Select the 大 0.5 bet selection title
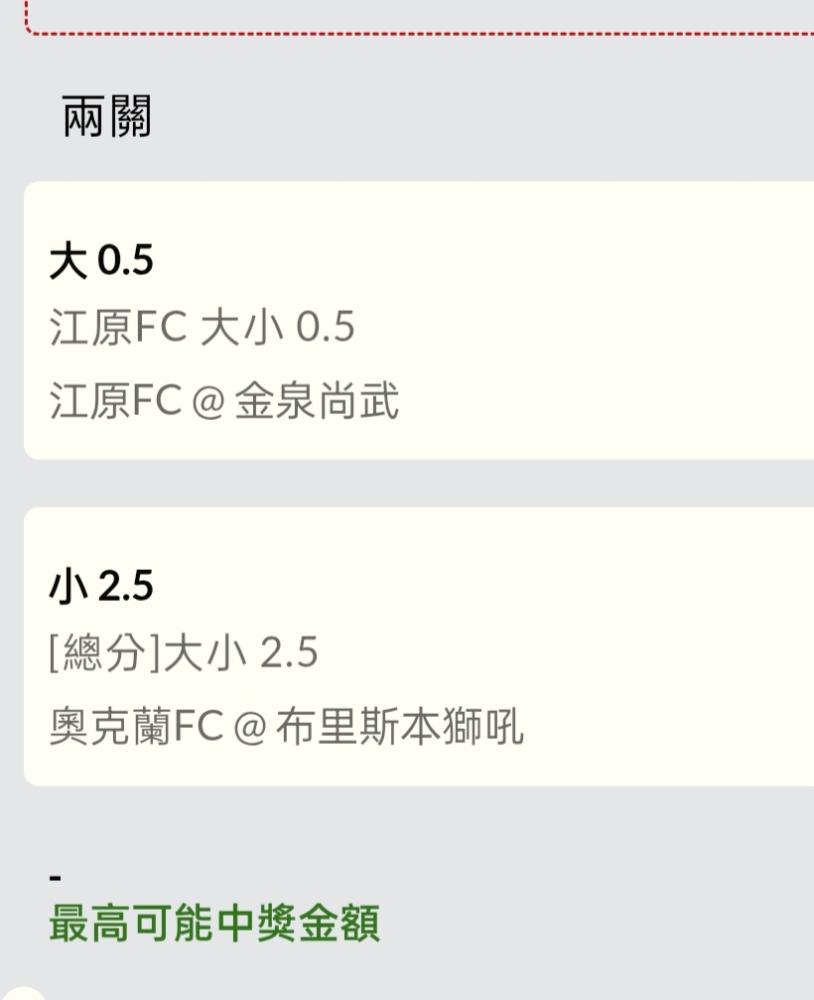 101,262
